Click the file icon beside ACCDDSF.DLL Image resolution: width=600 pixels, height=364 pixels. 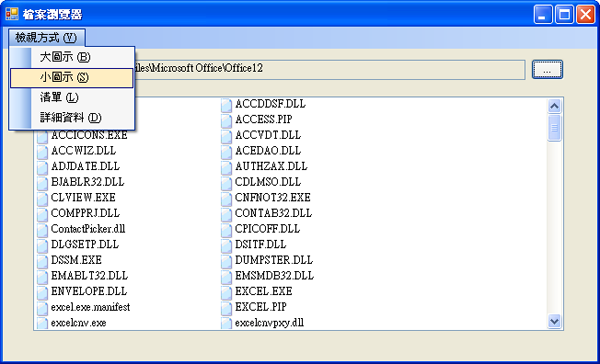point(227,105)
